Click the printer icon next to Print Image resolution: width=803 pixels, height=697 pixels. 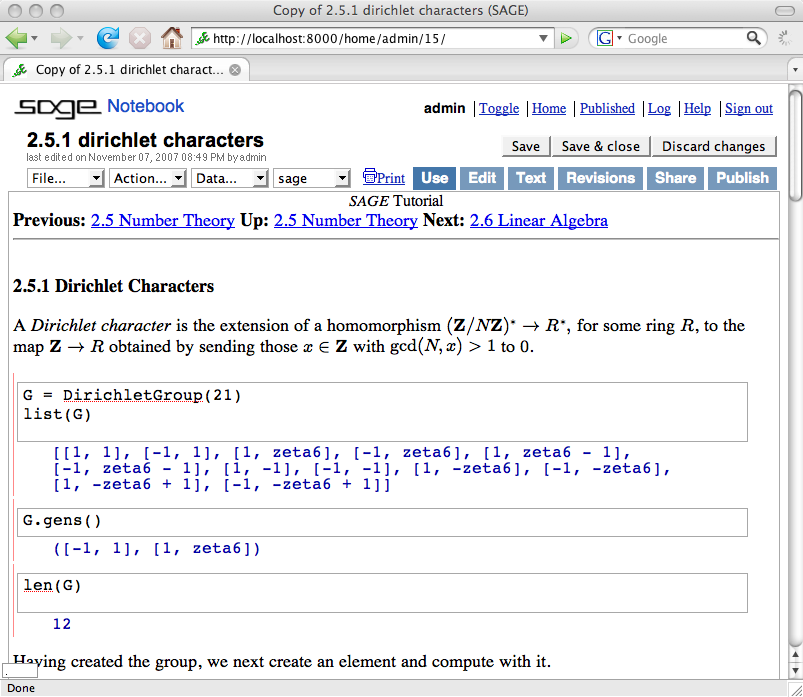click(x=369, y=176)
